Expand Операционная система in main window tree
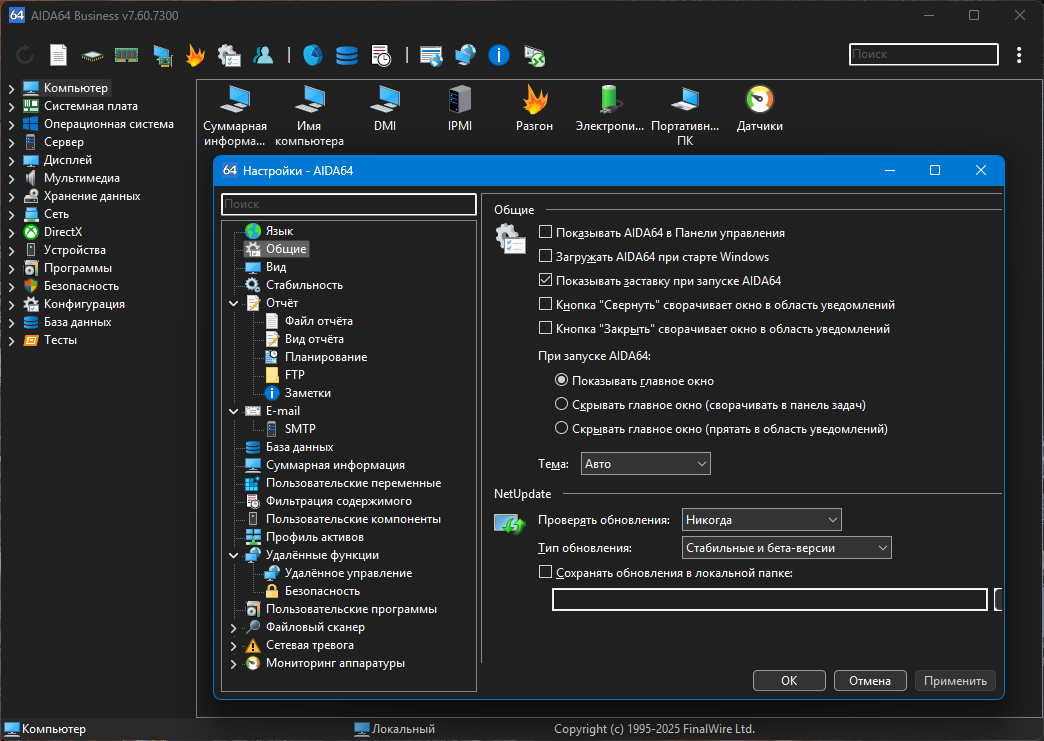Image resolution: width=1044 pixels, height=741 pixels. (11, 124)
